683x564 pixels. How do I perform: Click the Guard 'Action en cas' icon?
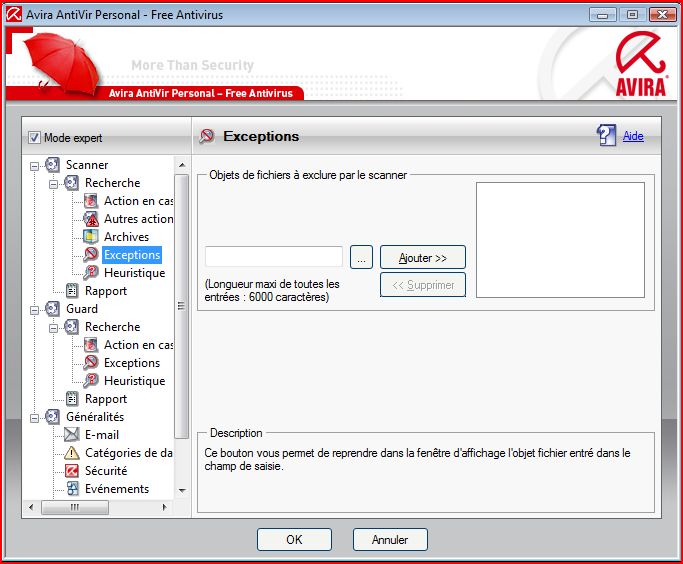[x=91, y=345]
